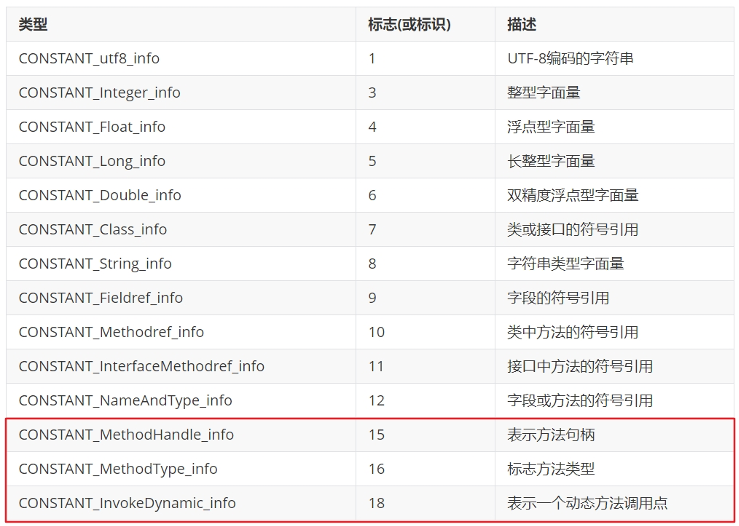Image resolution: width=739 pixels, height=526 pixels.
Task: Select the text CONSTANT_Long_info
Action: pos(92,161)
